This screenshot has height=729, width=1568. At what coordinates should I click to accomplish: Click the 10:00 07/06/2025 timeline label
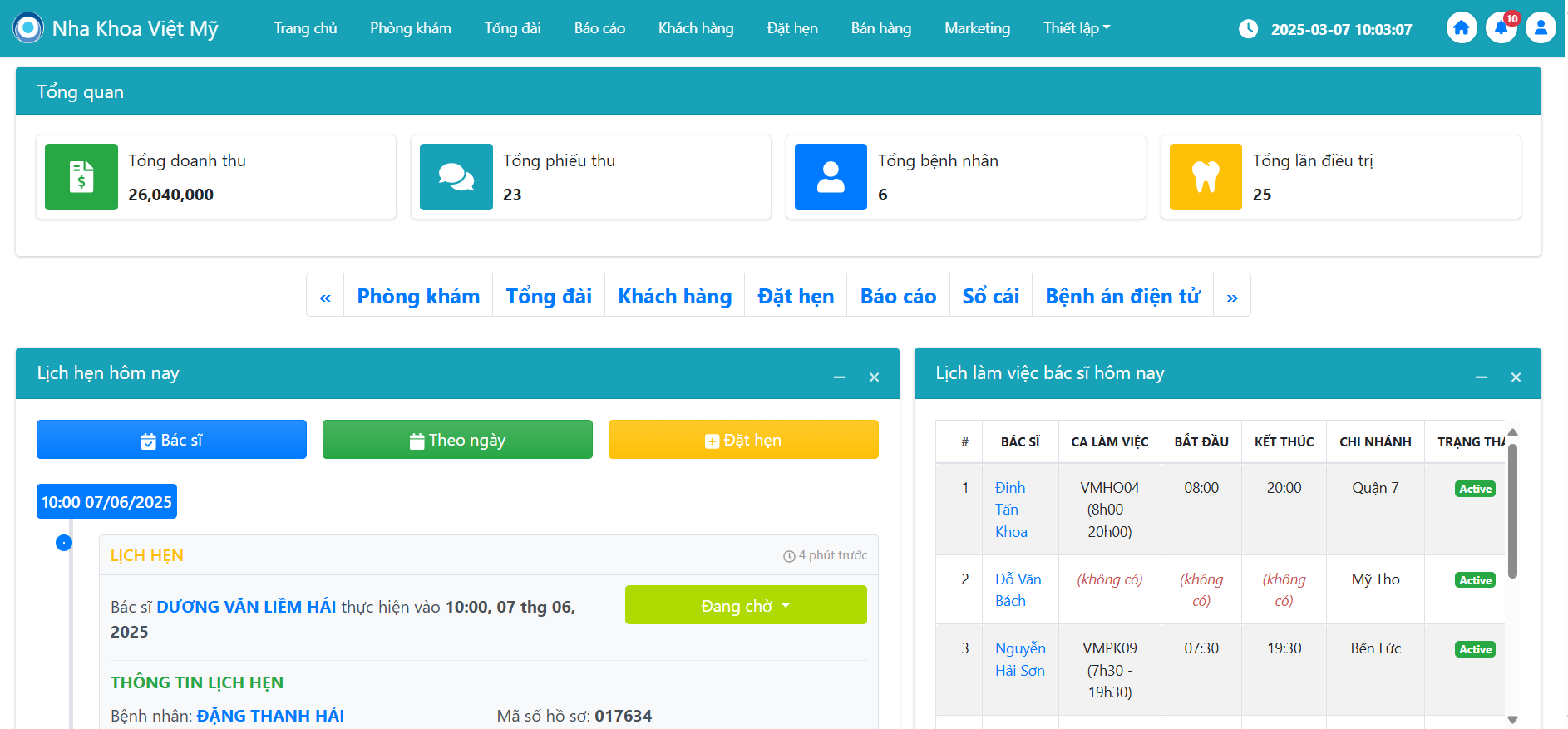(x=106, y=502)
